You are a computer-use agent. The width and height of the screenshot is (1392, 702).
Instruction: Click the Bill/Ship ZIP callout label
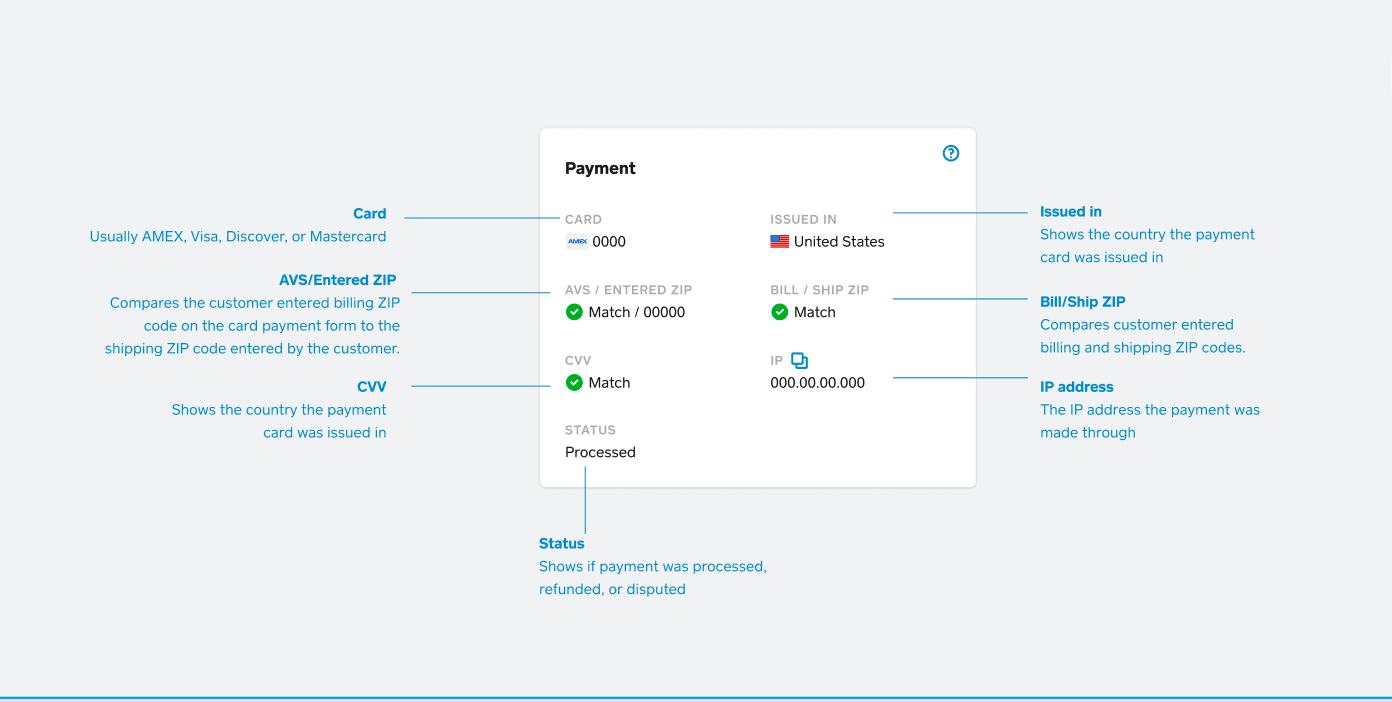(1083, 301)
